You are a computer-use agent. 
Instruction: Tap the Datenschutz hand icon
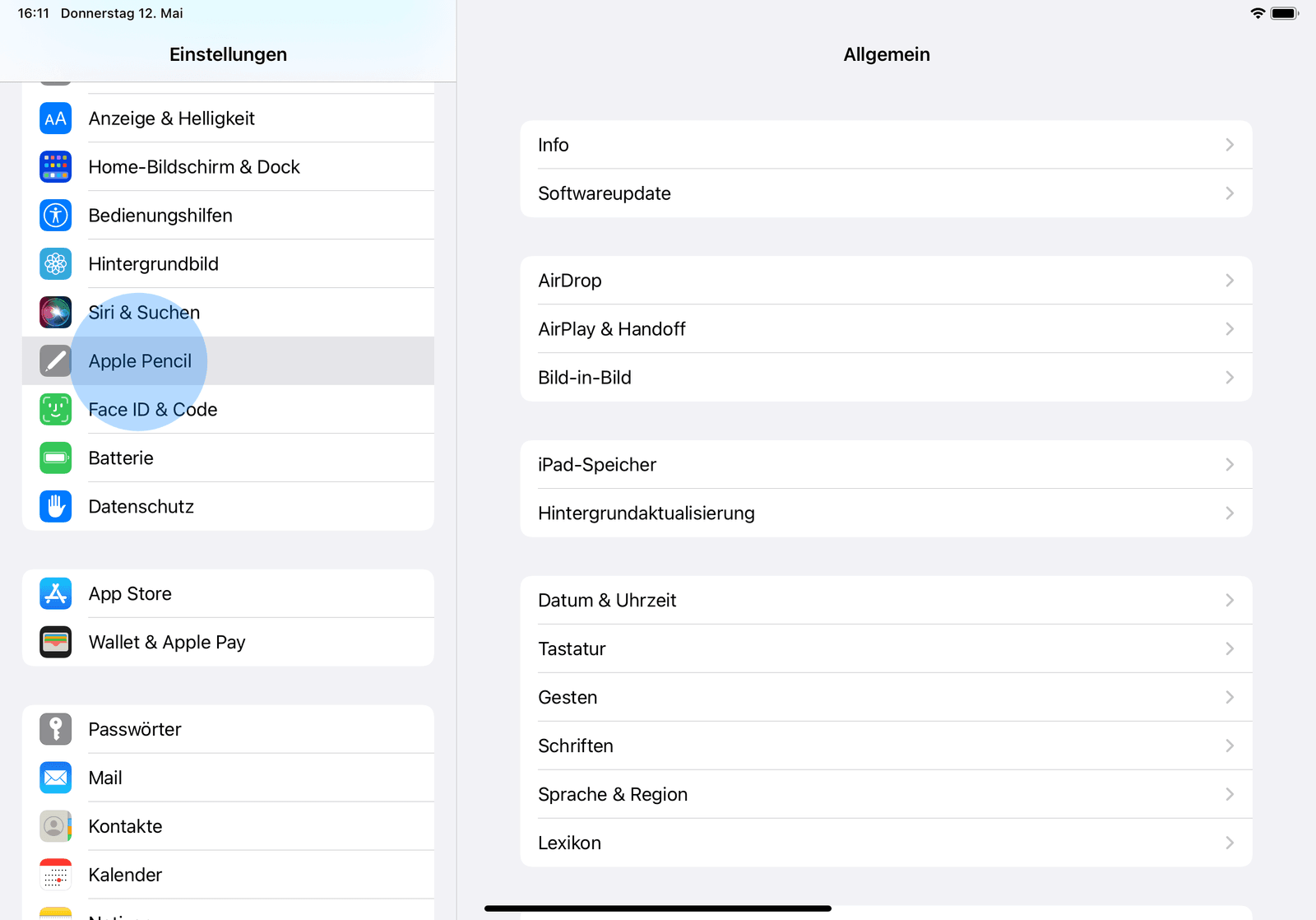pos(56,507)
